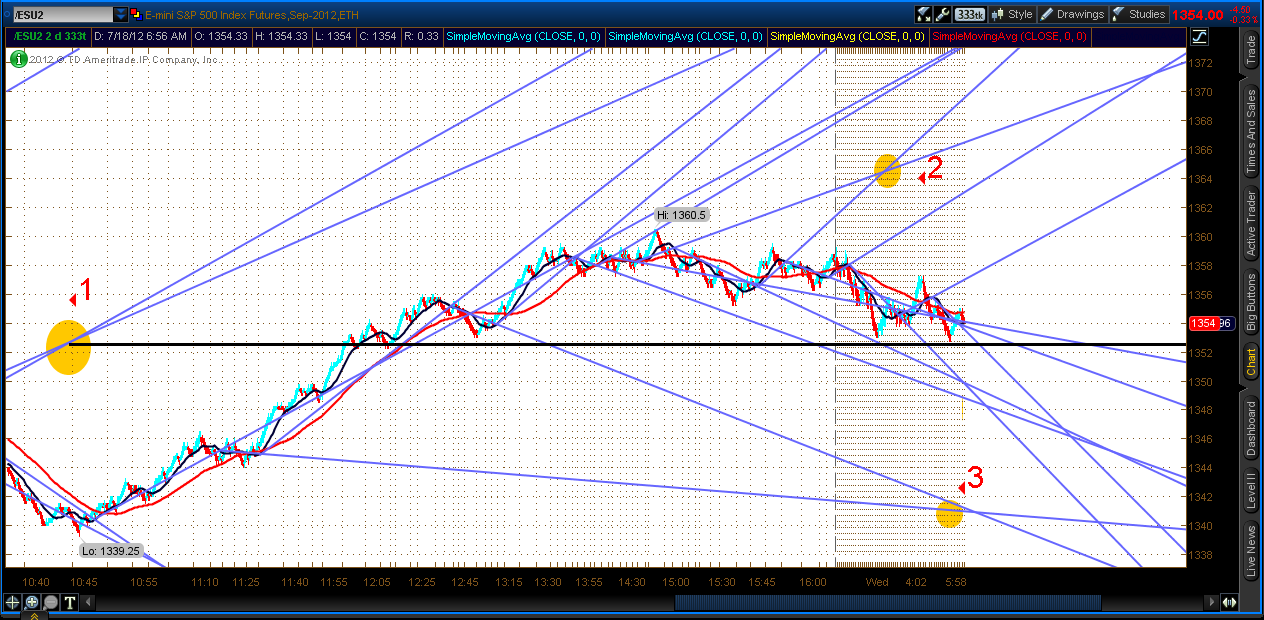The width and height of the screenshot is (1264, 620).
Task: Open the Times And Sales side tab
Action: (1250, 131)
